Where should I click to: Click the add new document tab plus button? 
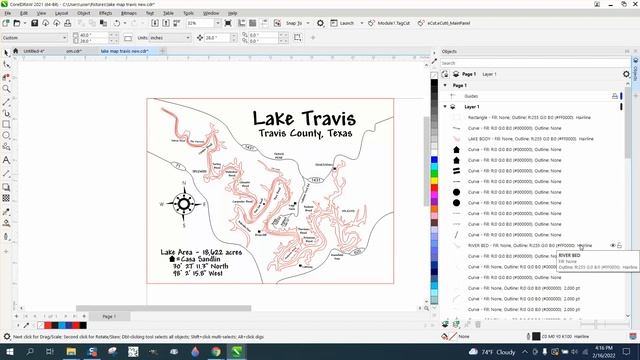click(162, 51)
